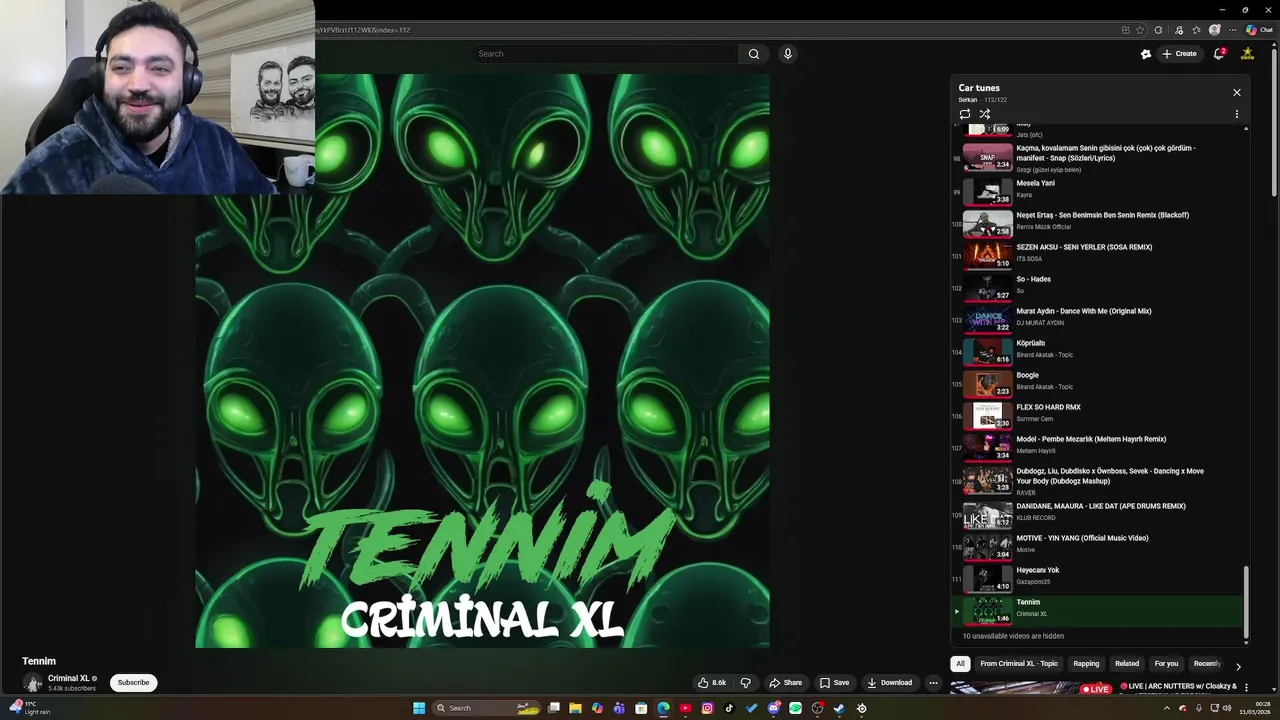
Task: Select From Criminal XL - Topic chip
Action: (1019, 664)
